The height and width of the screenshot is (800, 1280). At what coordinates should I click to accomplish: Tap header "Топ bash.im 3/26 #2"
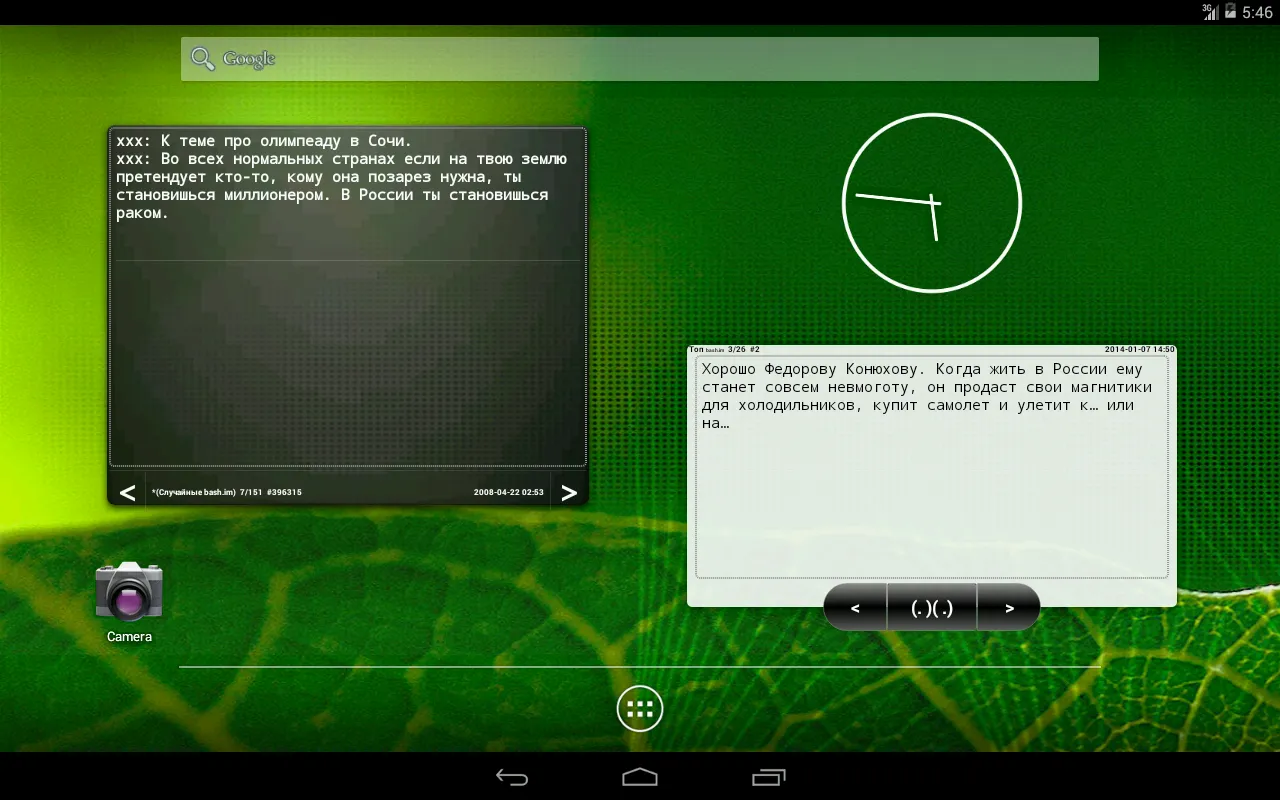725,349
